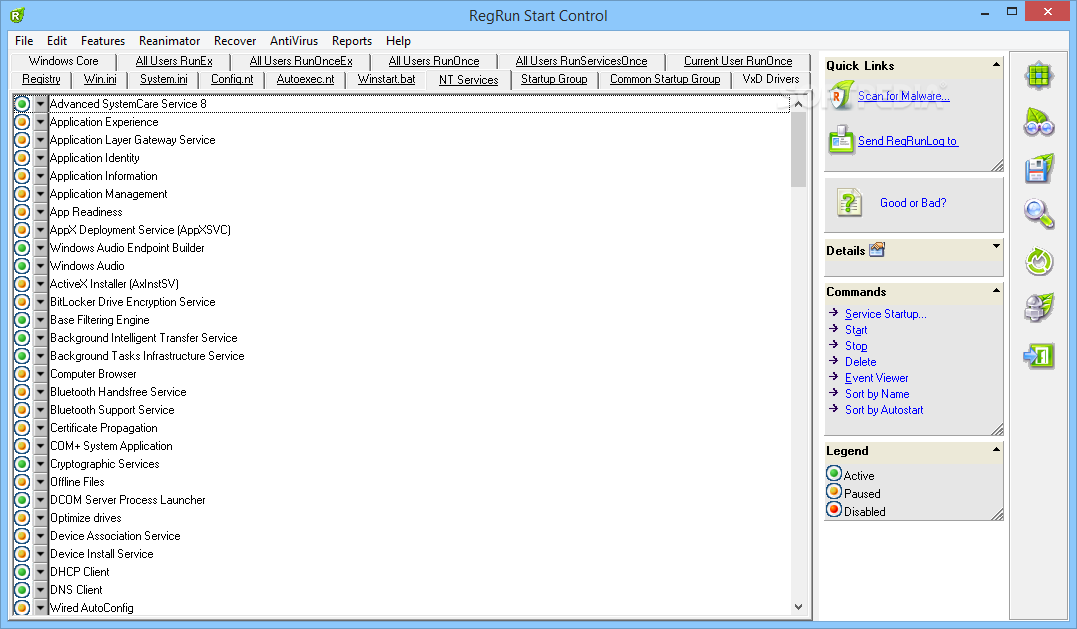Toggle status indicator for Windows Audio
This screenshot has width=1077, height=629.
(x=22, y=266)
